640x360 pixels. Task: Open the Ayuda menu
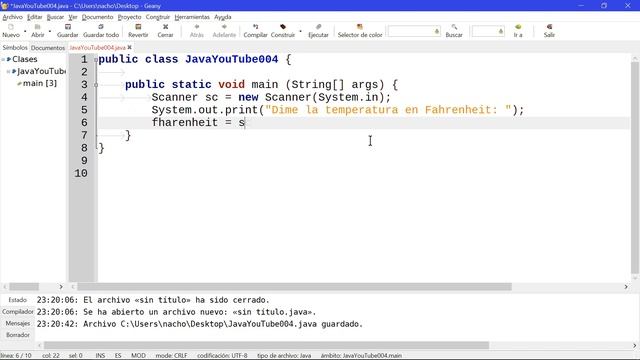(222, 17)
